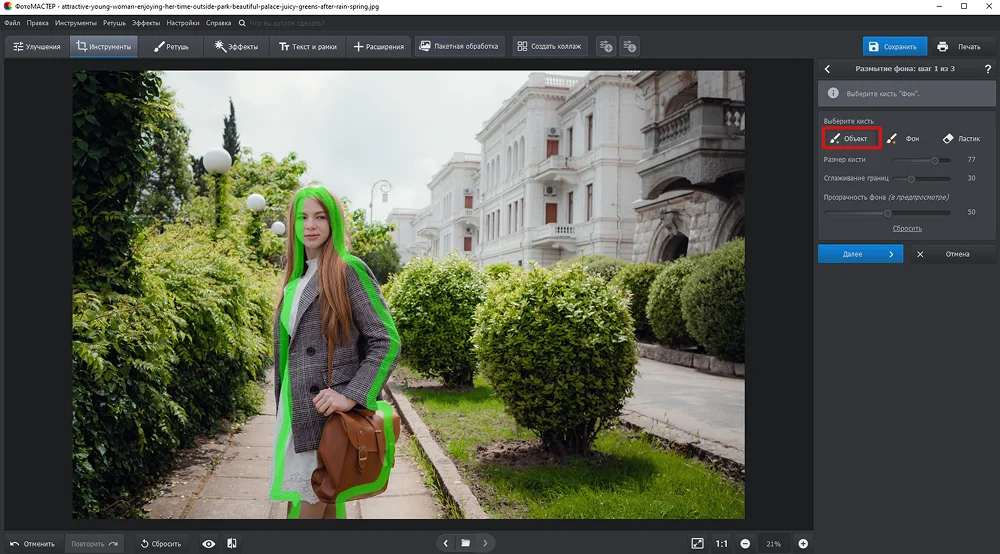Click the smoothing value 30
Viewport: 1000px width, 554px height.
(x=971, y=179)
